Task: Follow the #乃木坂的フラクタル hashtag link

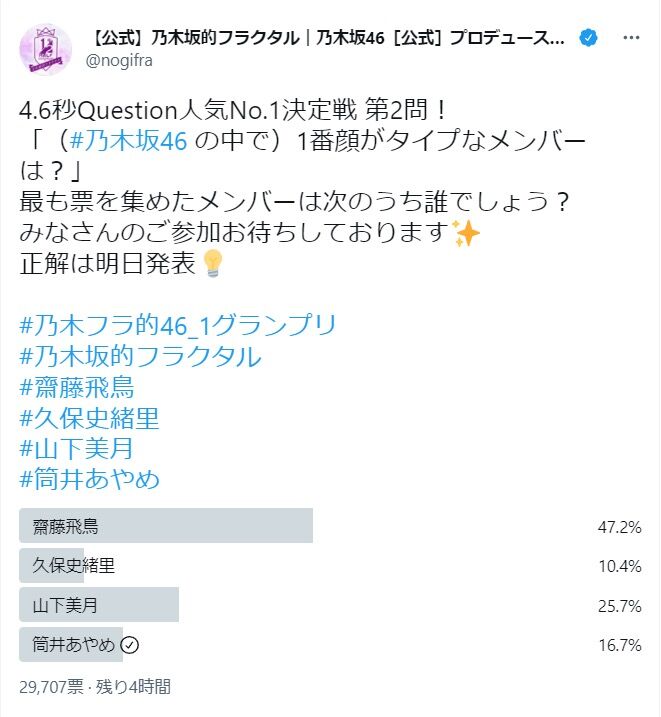Action: 140,356
